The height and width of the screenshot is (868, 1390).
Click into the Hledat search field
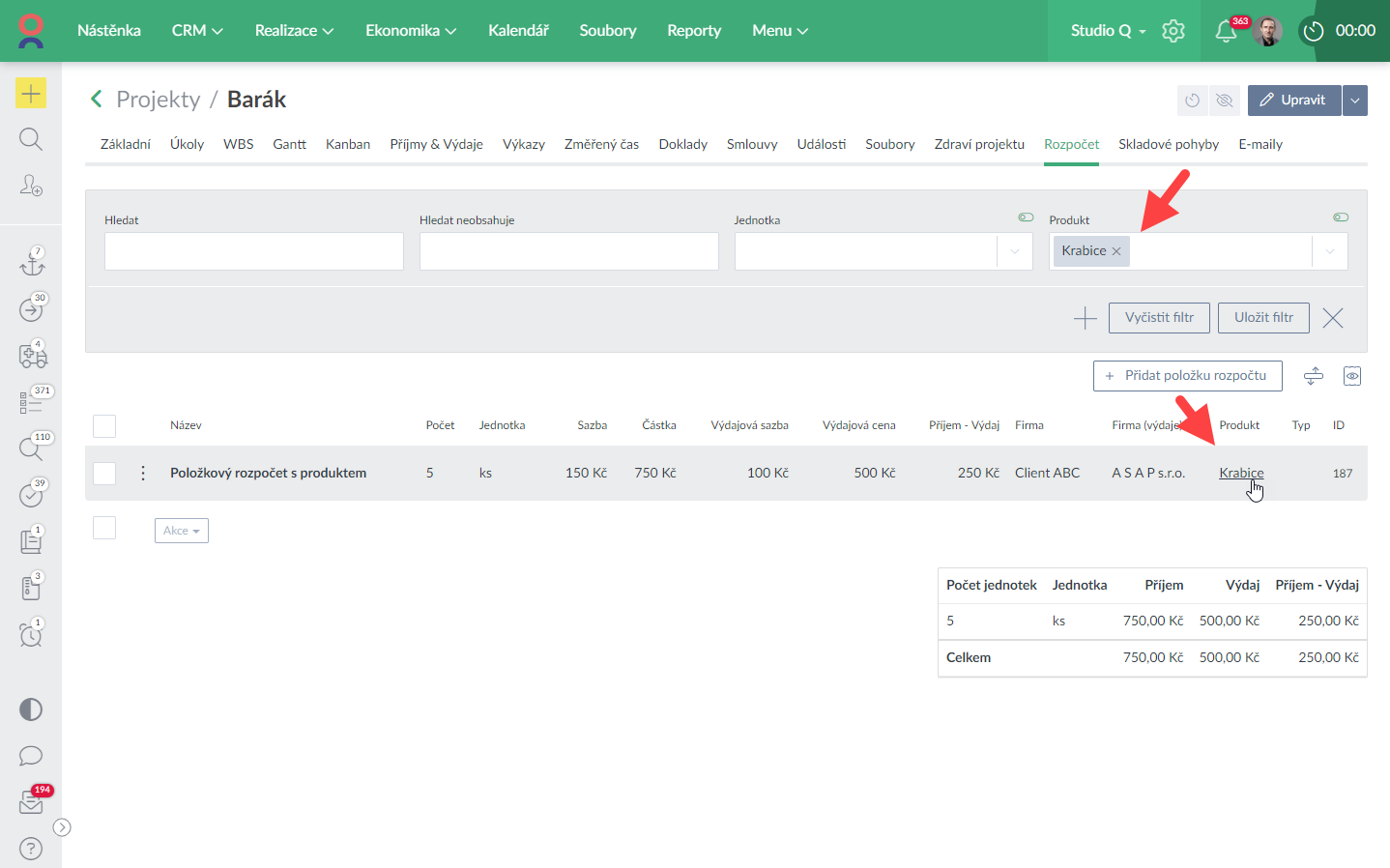(253, 251)
